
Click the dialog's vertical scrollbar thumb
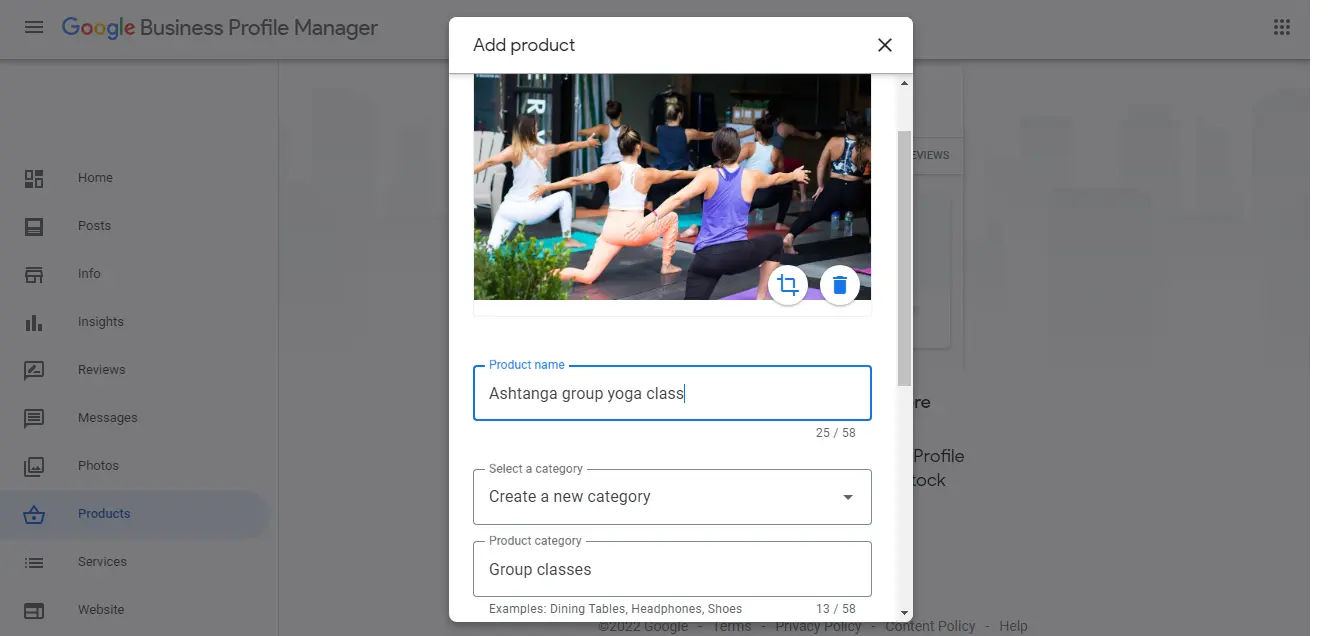tap(904, 257)
